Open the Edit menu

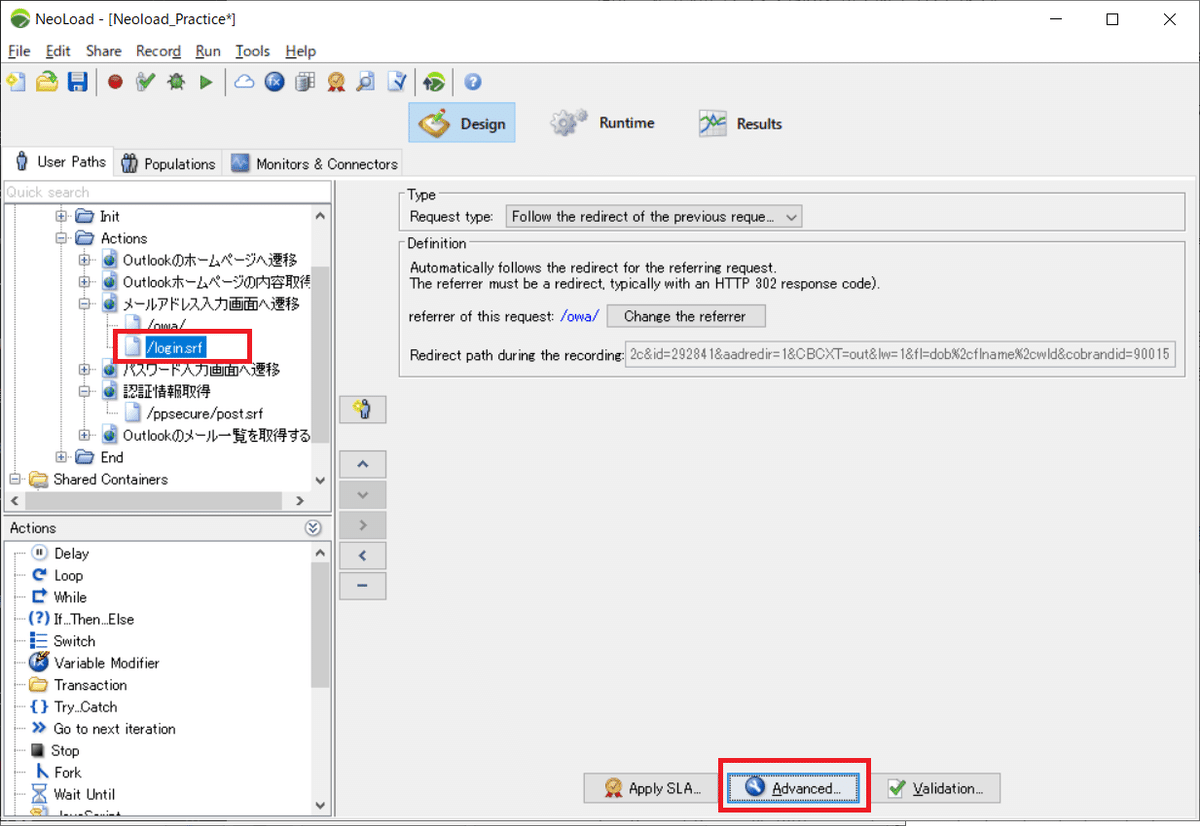coord(58,51)
